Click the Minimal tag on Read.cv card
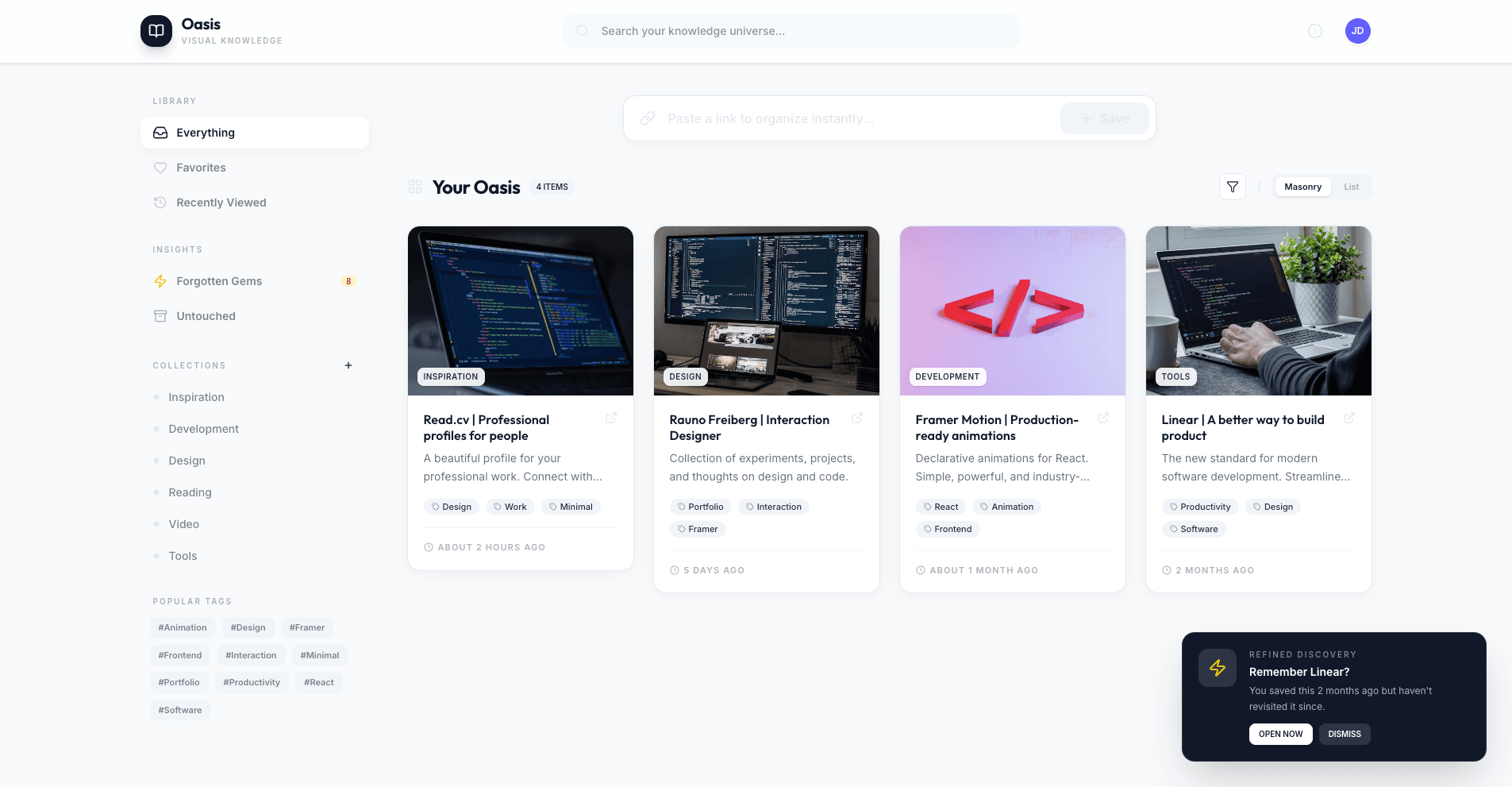Image resolution: width=1512 pixels, height=787 pixels. (x=571, y=507)
